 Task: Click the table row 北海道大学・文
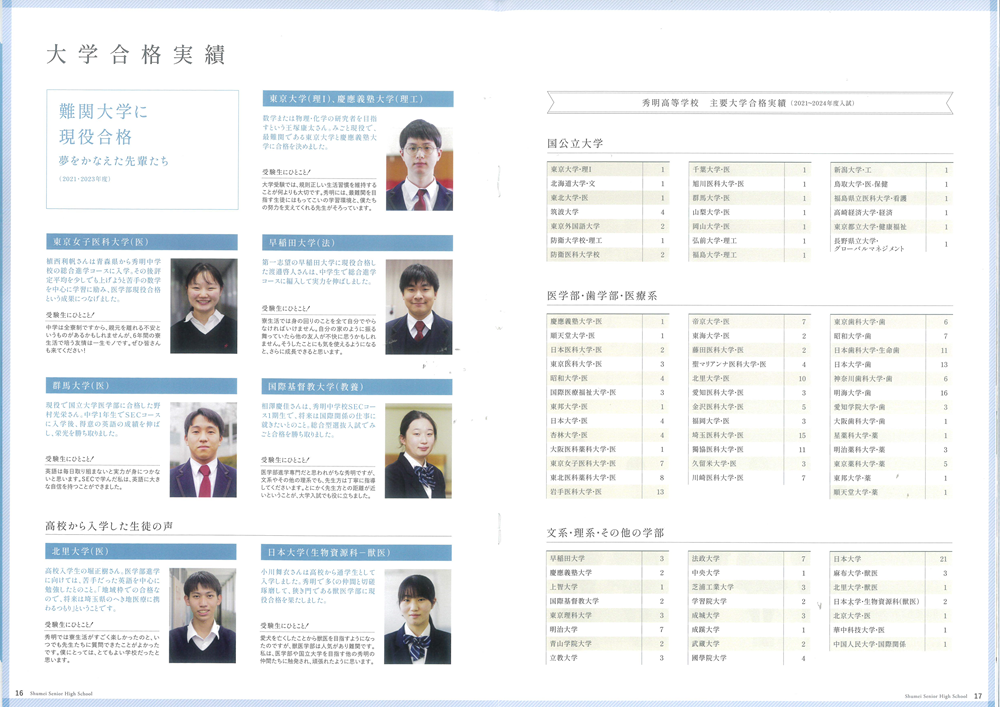click(x=608, y=184)
